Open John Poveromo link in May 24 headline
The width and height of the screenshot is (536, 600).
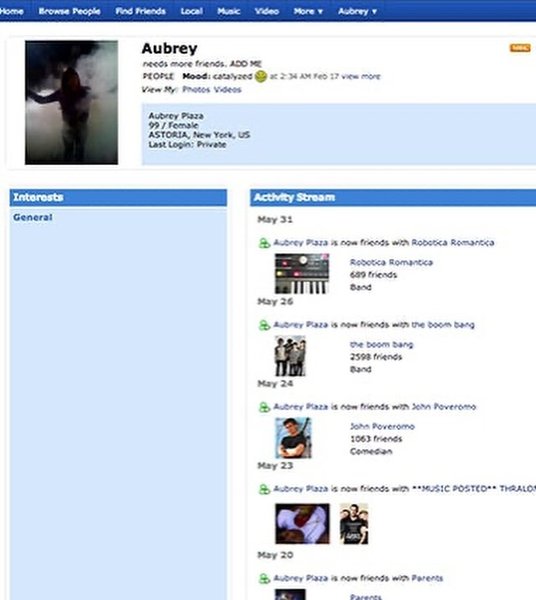(444, 407)
